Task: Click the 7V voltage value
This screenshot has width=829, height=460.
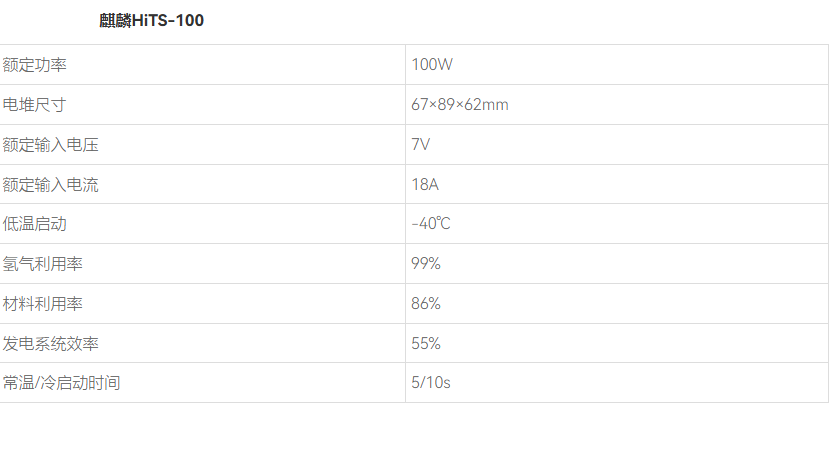Action: pos(421,144)
